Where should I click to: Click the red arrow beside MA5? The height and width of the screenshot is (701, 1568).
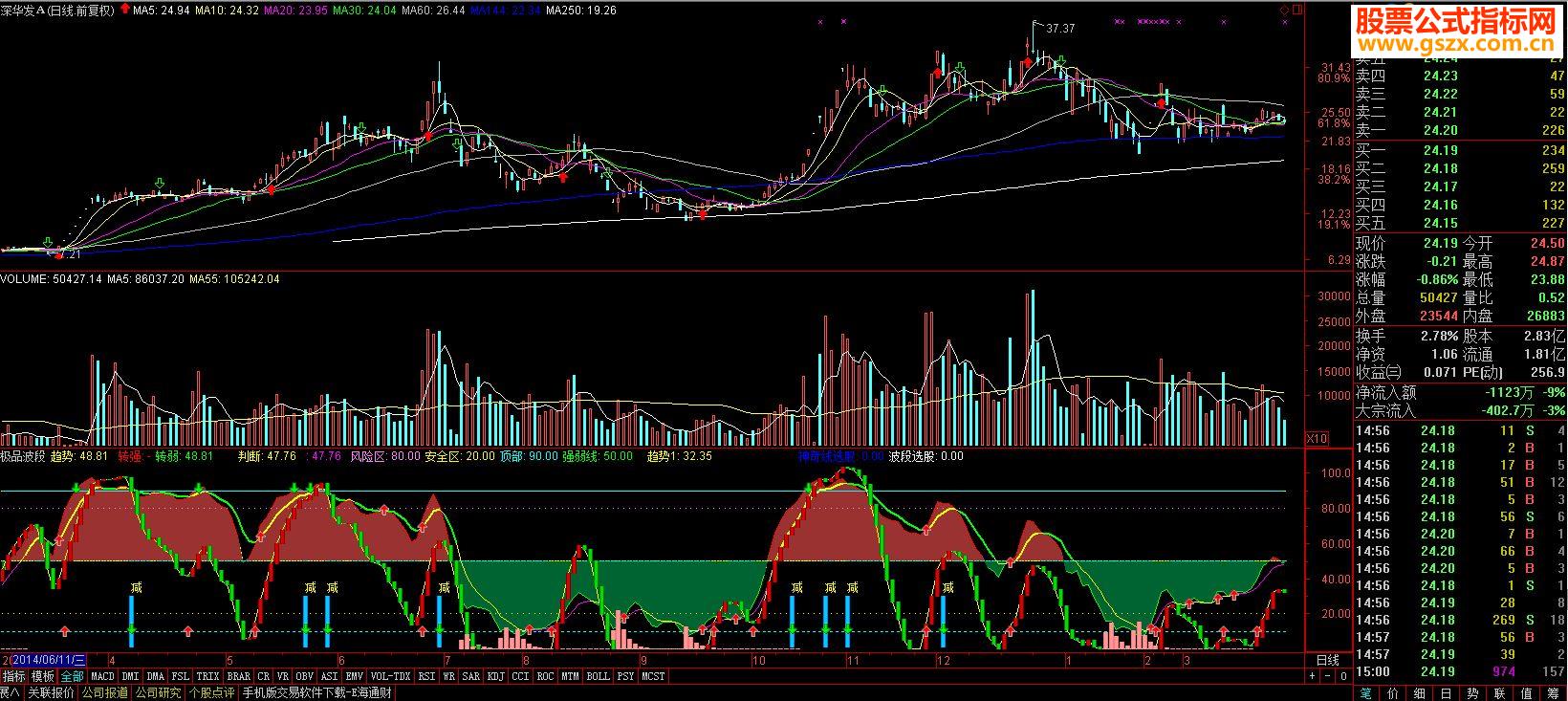[123, 10]
